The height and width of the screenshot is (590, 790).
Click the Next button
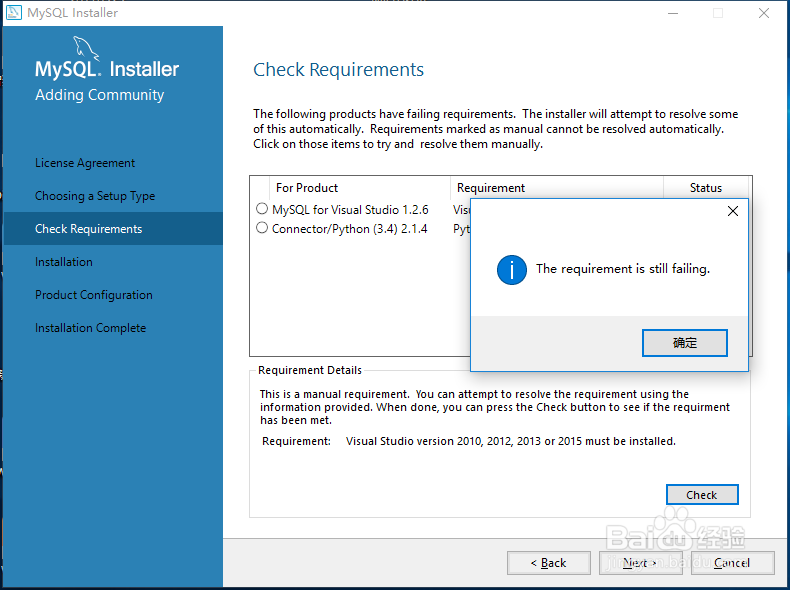tap(640, 563)
